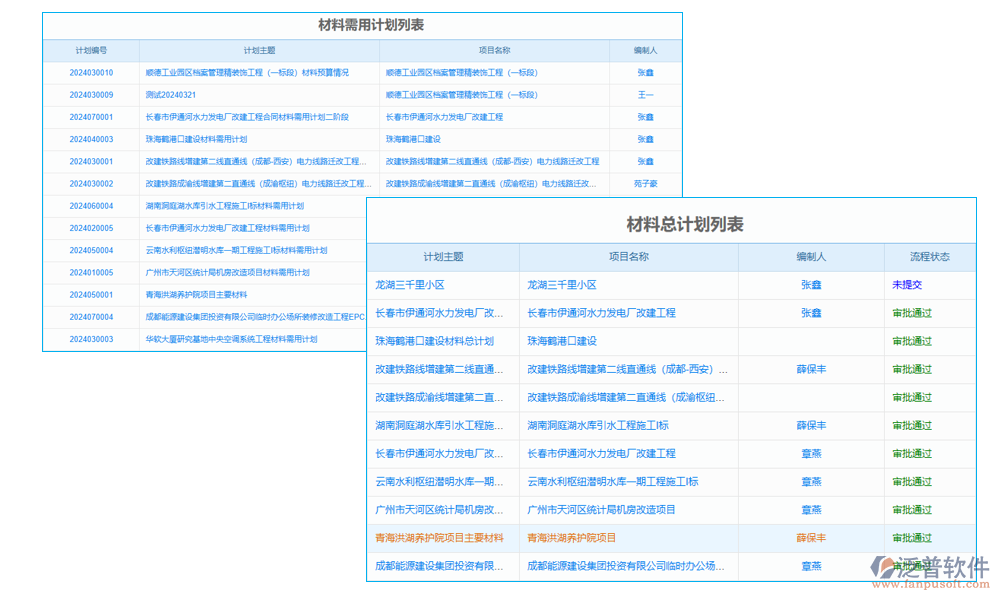Sort by 计划编号 column header
Screen dimensions: 1000x600
[x=91, y=49]
